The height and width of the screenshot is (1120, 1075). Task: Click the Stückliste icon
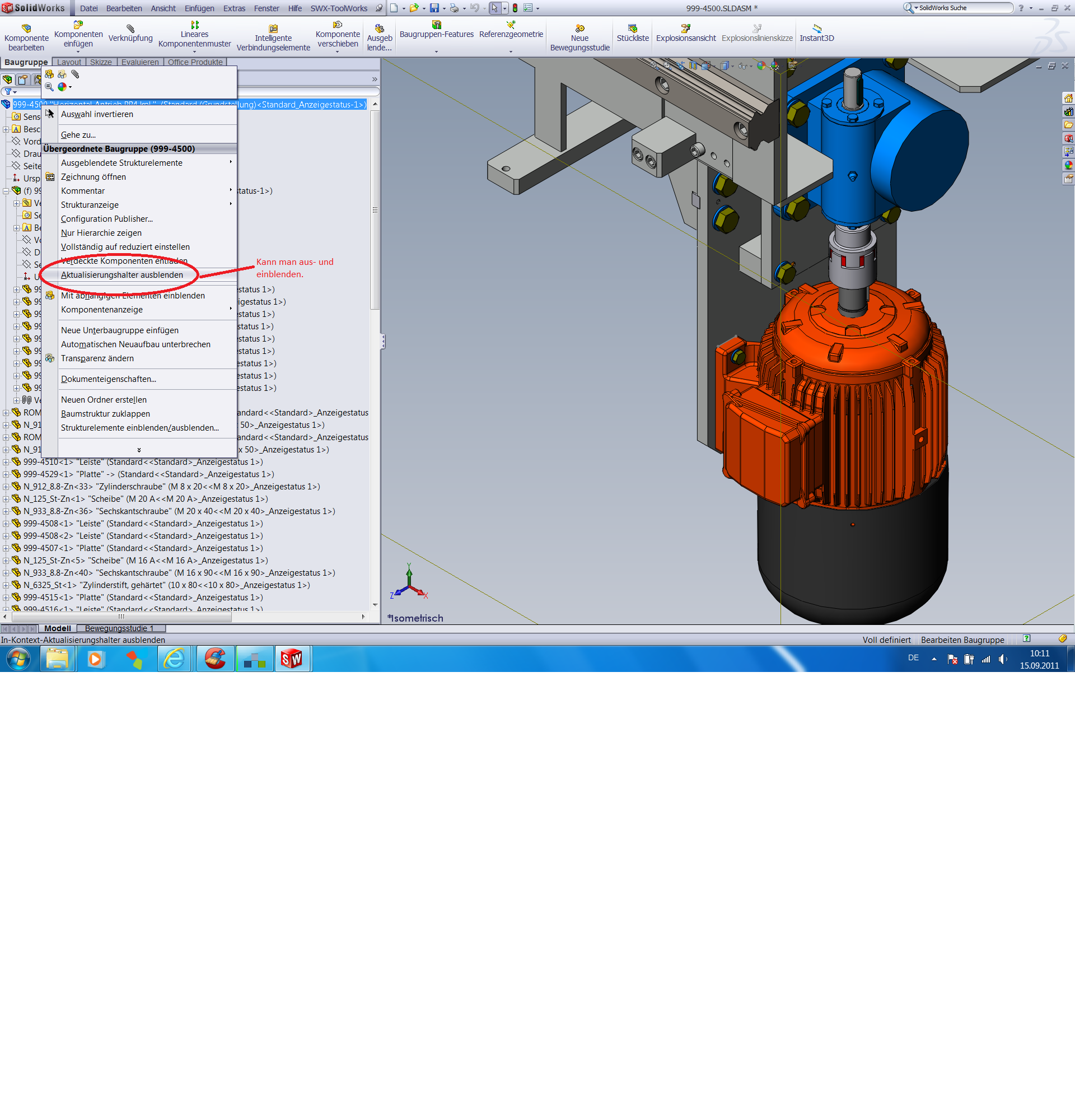[632, 29]
